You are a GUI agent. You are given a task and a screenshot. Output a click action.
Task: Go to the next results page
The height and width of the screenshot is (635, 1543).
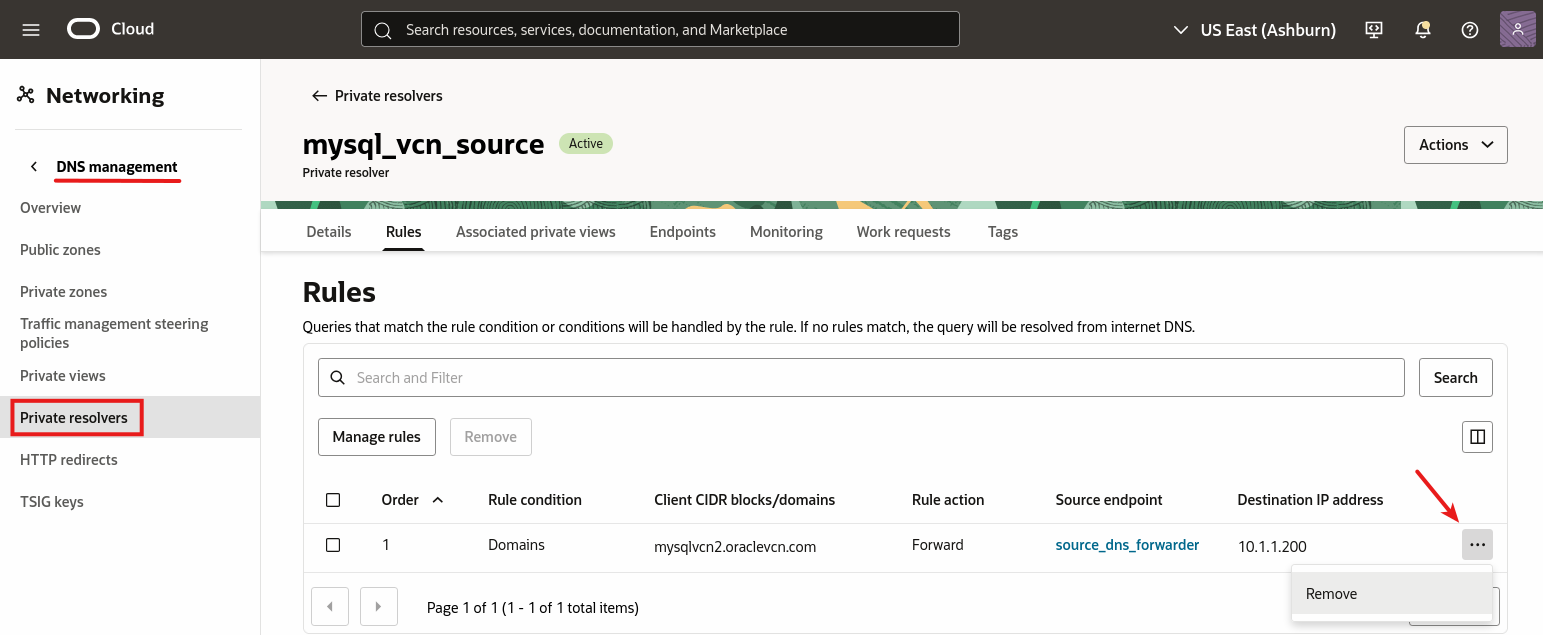coord(378,607)
